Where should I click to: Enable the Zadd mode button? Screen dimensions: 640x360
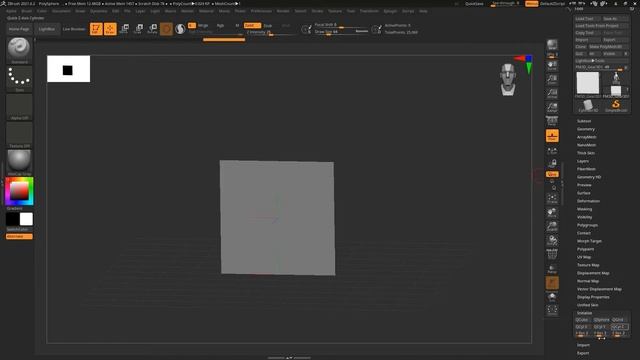tap(252, 25)
